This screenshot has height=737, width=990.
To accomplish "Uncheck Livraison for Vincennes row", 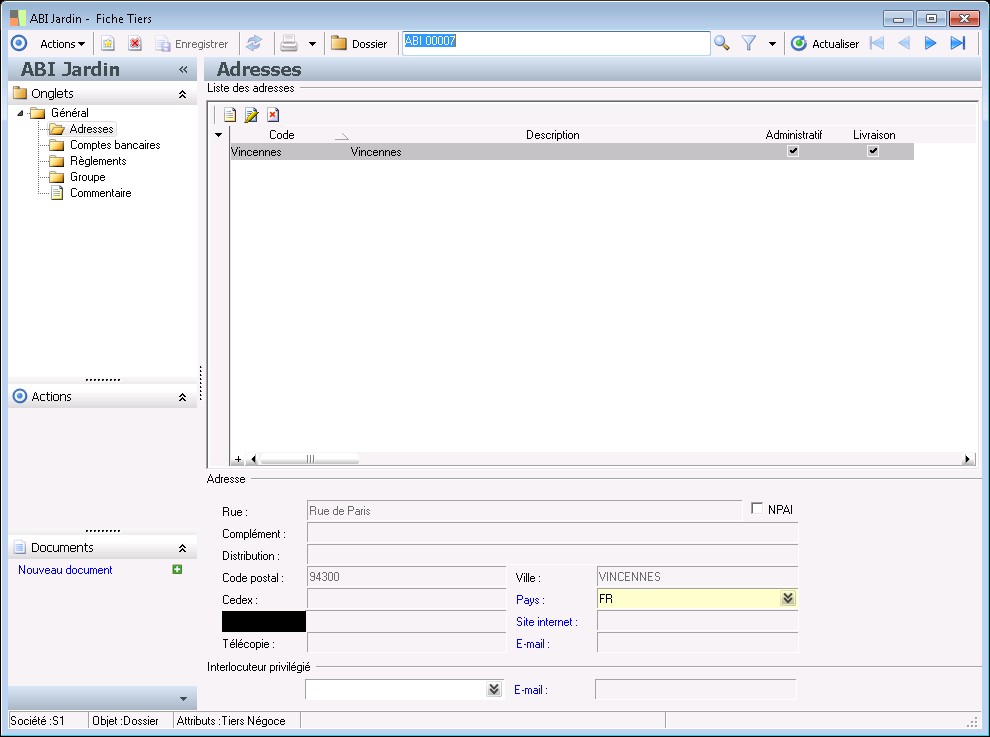I will 873,152.
